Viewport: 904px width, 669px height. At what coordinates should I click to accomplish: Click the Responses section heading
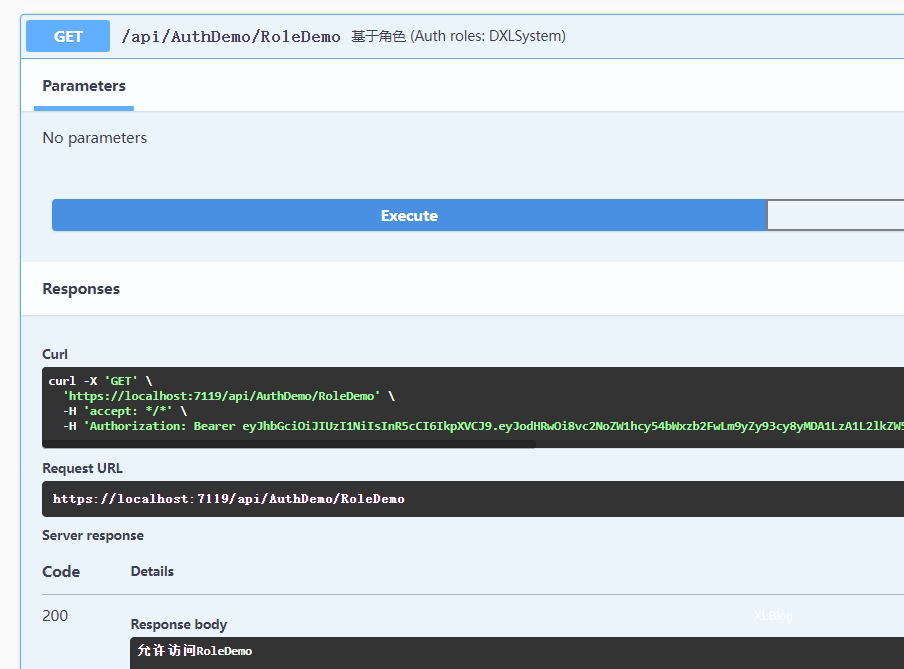tap(81, 289)
